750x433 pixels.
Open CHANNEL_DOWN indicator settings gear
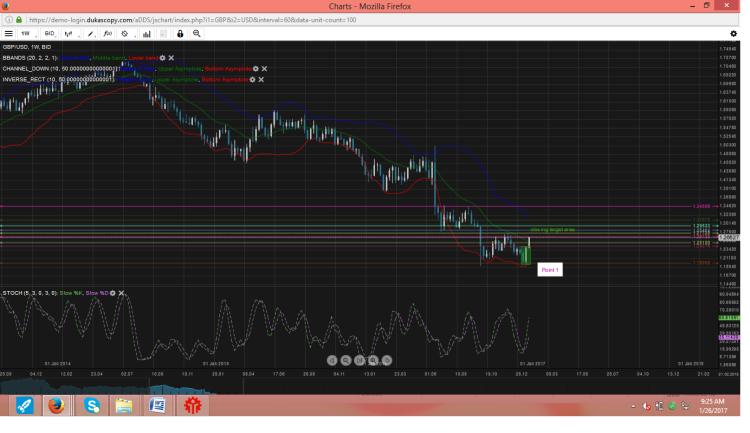(255, 68)
